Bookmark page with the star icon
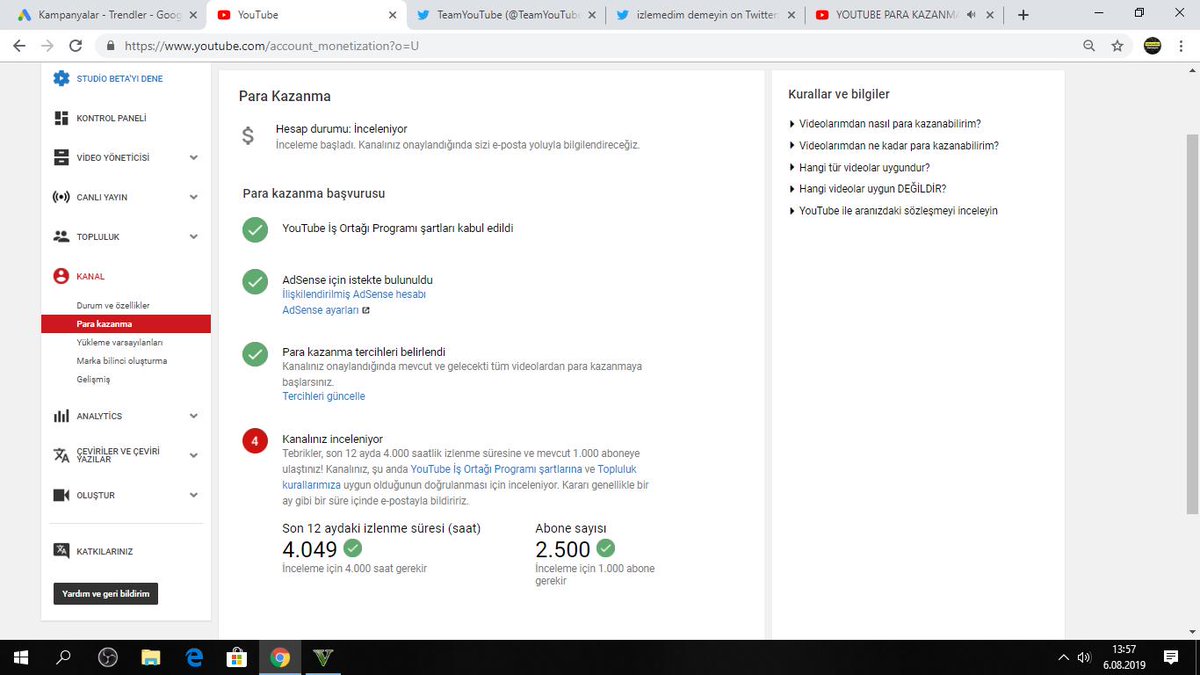Viewport: 1200px width, 675px height. coord(1117,46)
